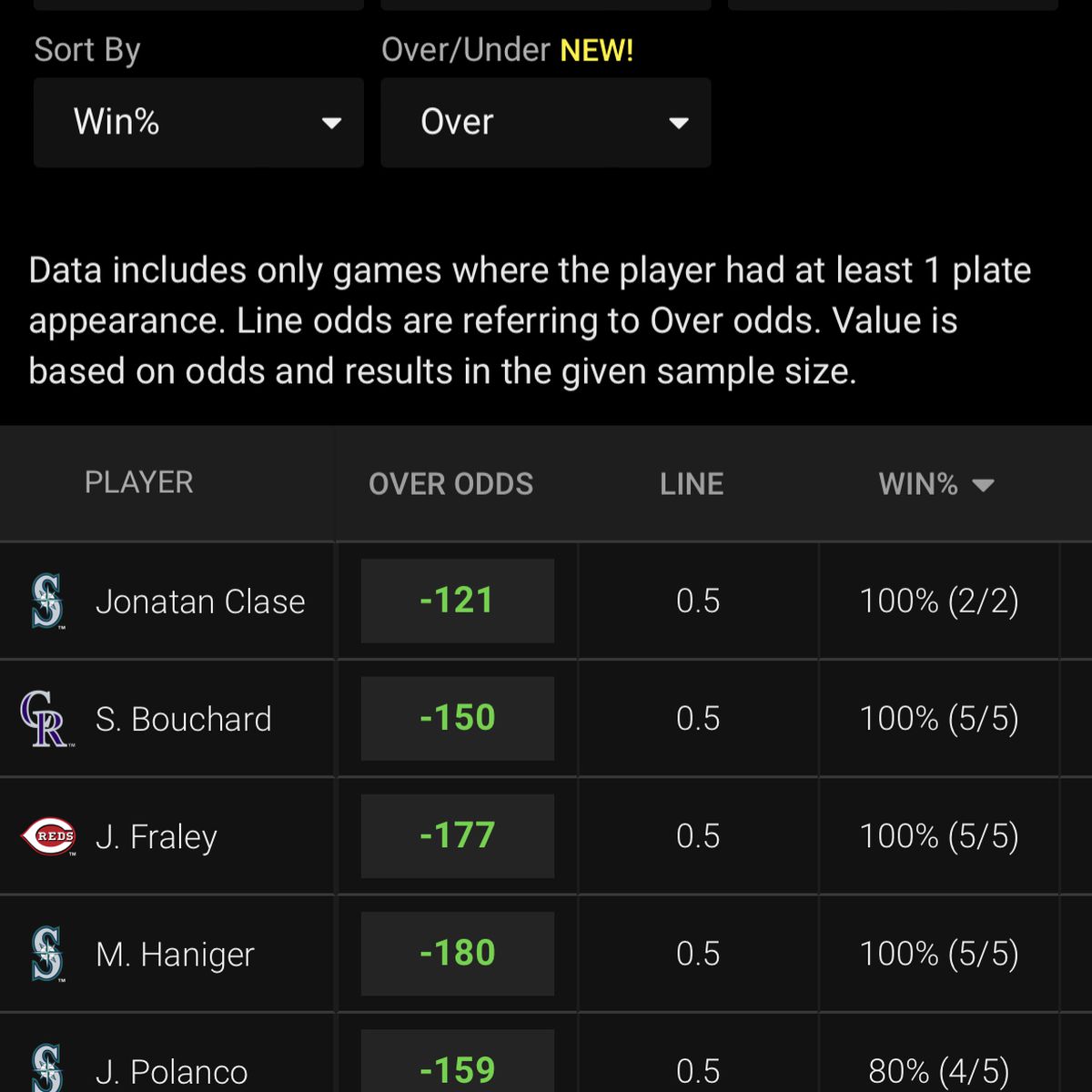Click Mariners logo beside M. Haniger
This screenshot has width=1092, height=1092.
click(47, 954)
